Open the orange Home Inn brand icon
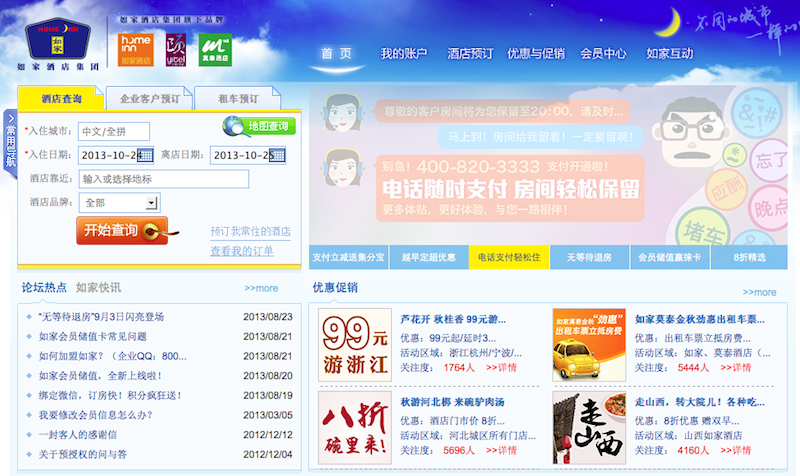Viewport: 800px width, 476px height. click(x=136, y=50)
